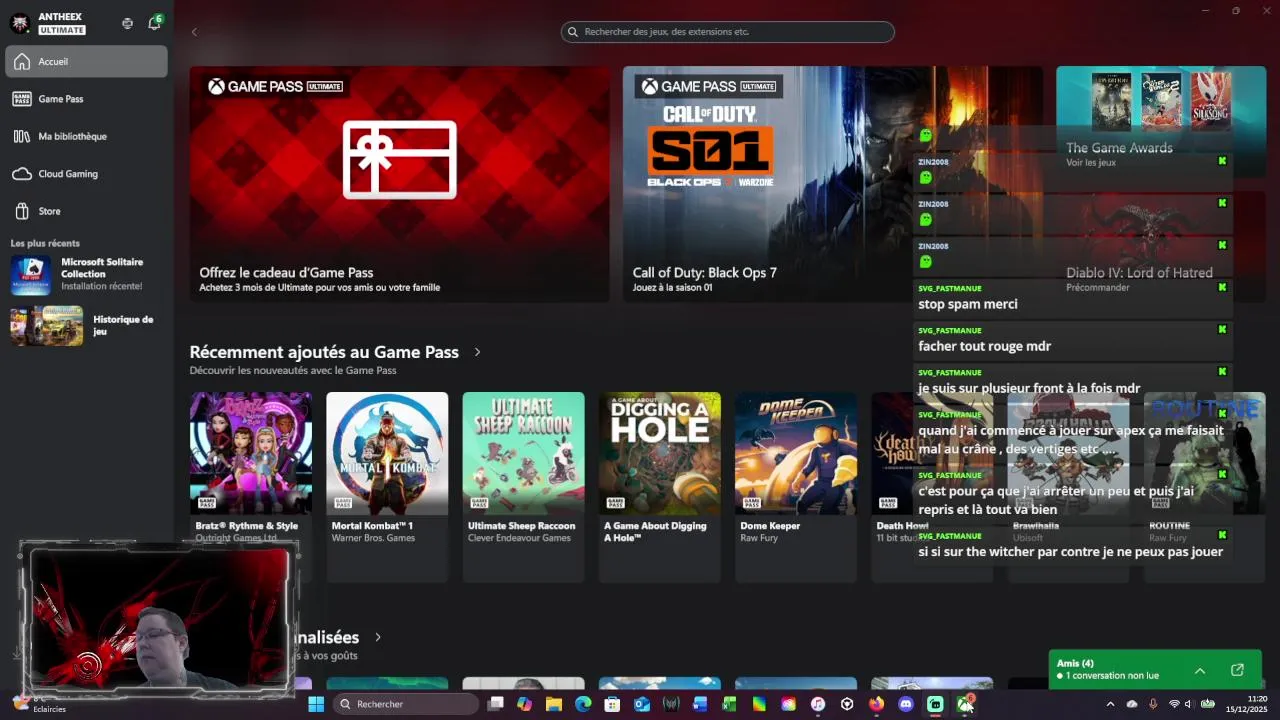The image size is (1280, 720).
Task: Pop out the Amis friends panel
Action: (x=1237, y=670)
